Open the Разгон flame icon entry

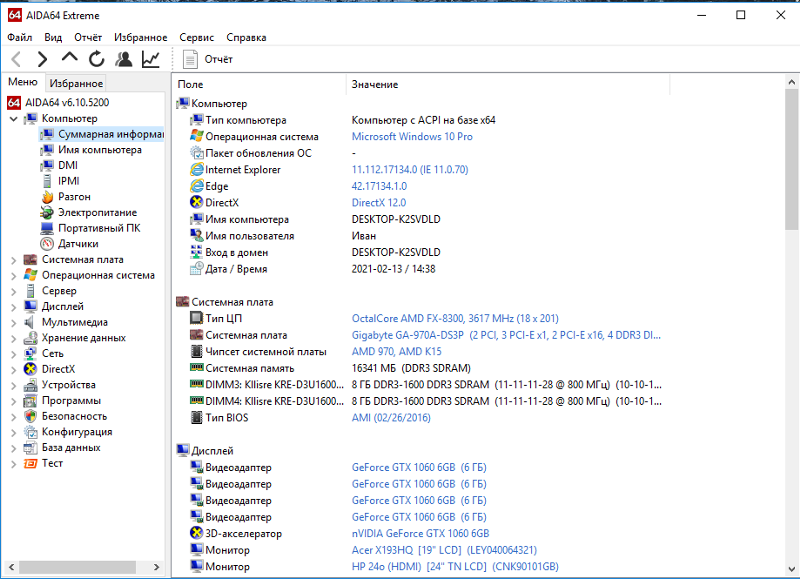47,197
